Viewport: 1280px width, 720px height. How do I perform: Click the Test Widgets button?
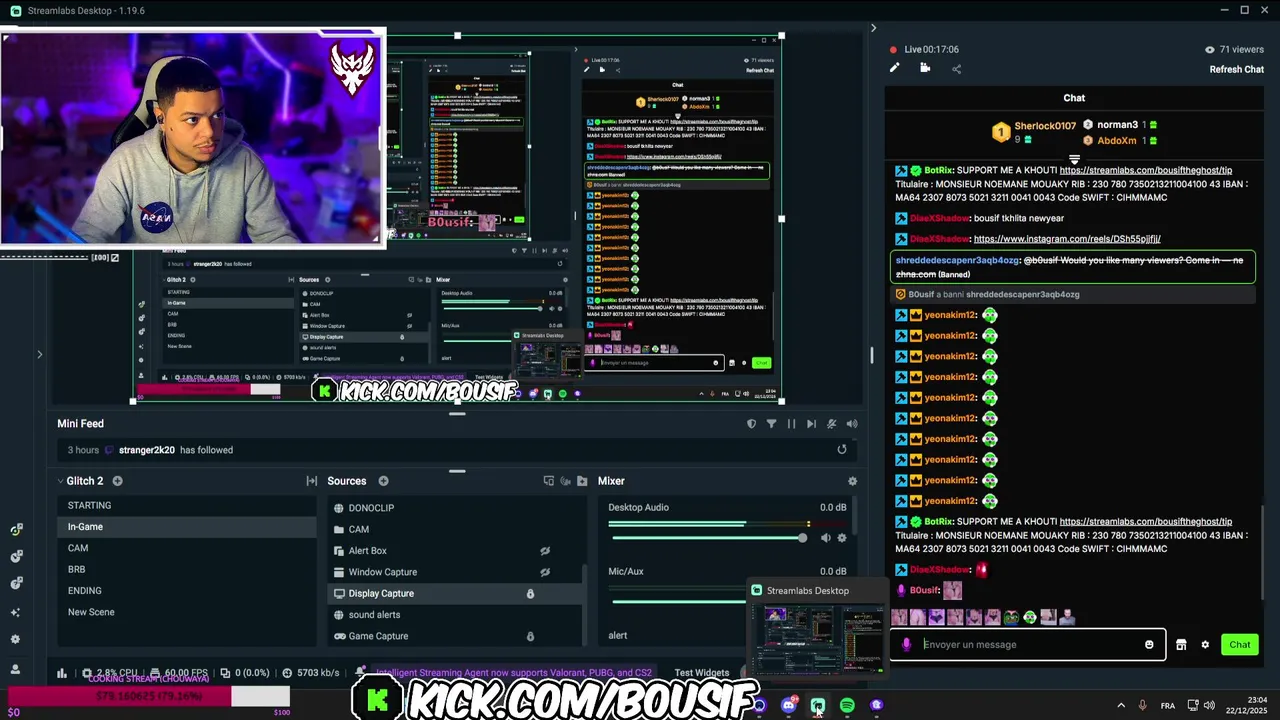pyautogui.click(x=701, y=673)
